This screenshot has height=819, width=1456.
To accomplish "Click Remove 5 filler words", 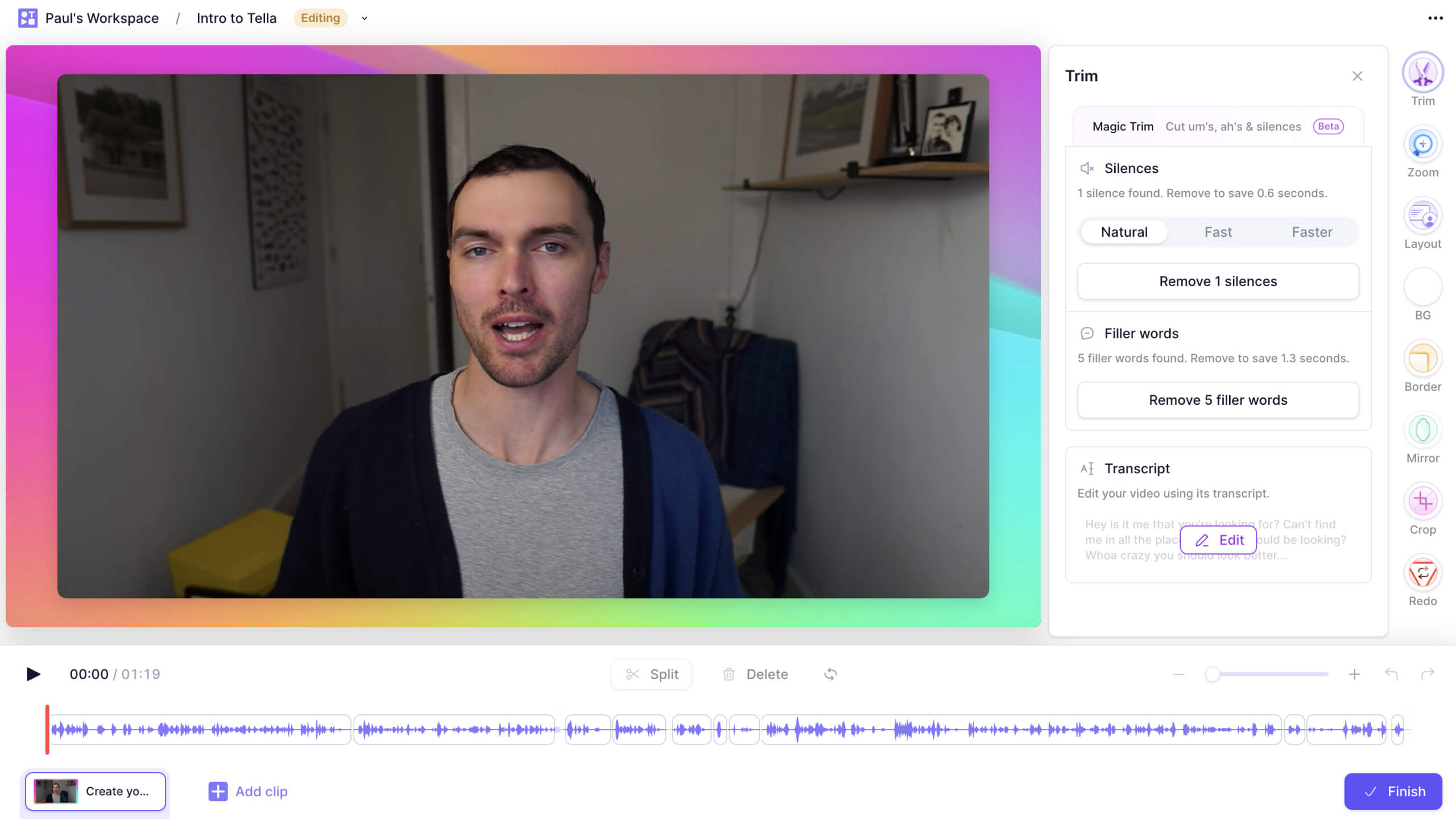I will click(1218, 400).
